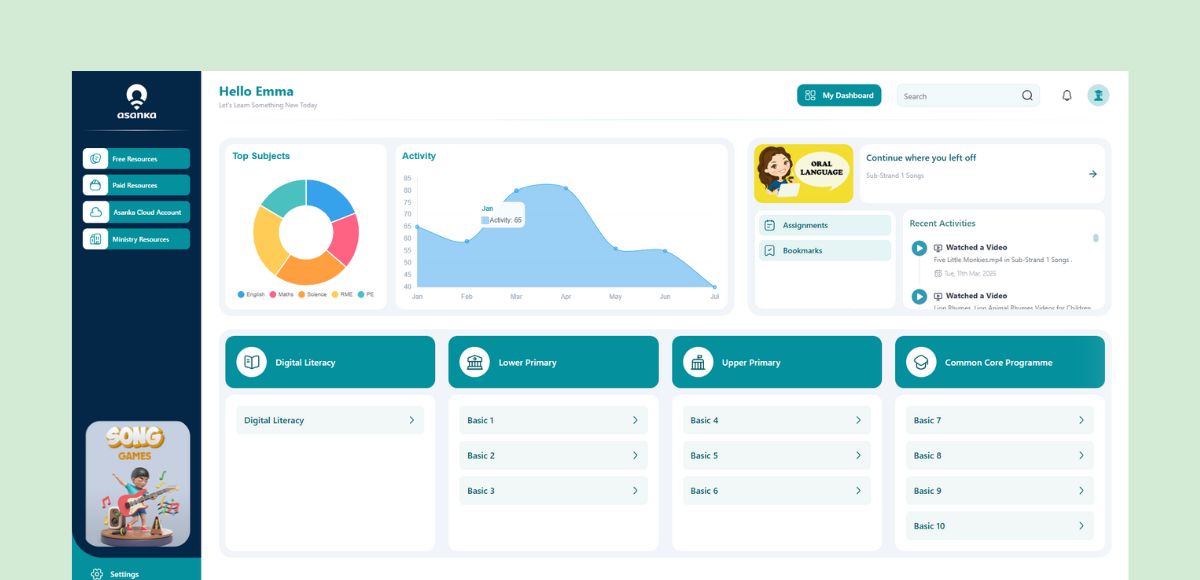
Task: Click the Common Core graduation cap icon
Action: pyautogui.click(x=921, y=362)
